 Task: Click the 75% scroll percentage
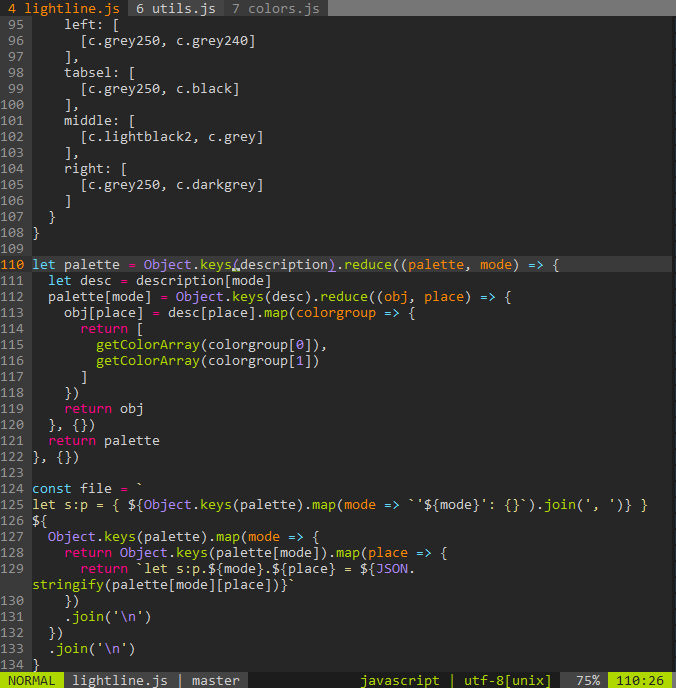pyautogui.click(x=587, y=680)
